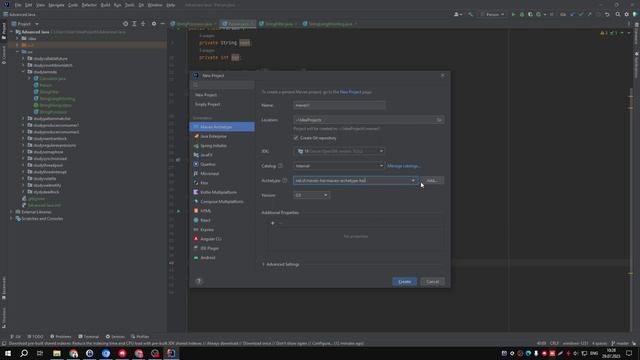Browse for location with folder icon
The width and height of the screenshot is (640, 360).
coord(439,120)
